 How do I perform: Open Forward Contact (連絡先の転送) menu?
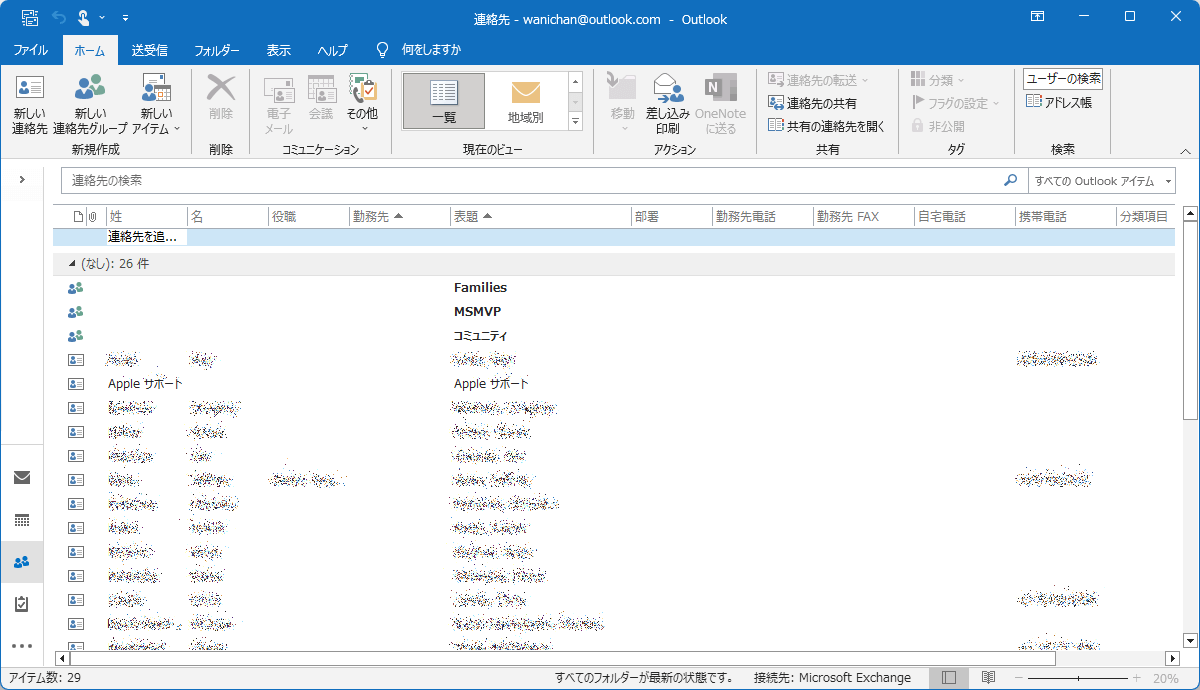pyautogui.click(x=819, y=80)
